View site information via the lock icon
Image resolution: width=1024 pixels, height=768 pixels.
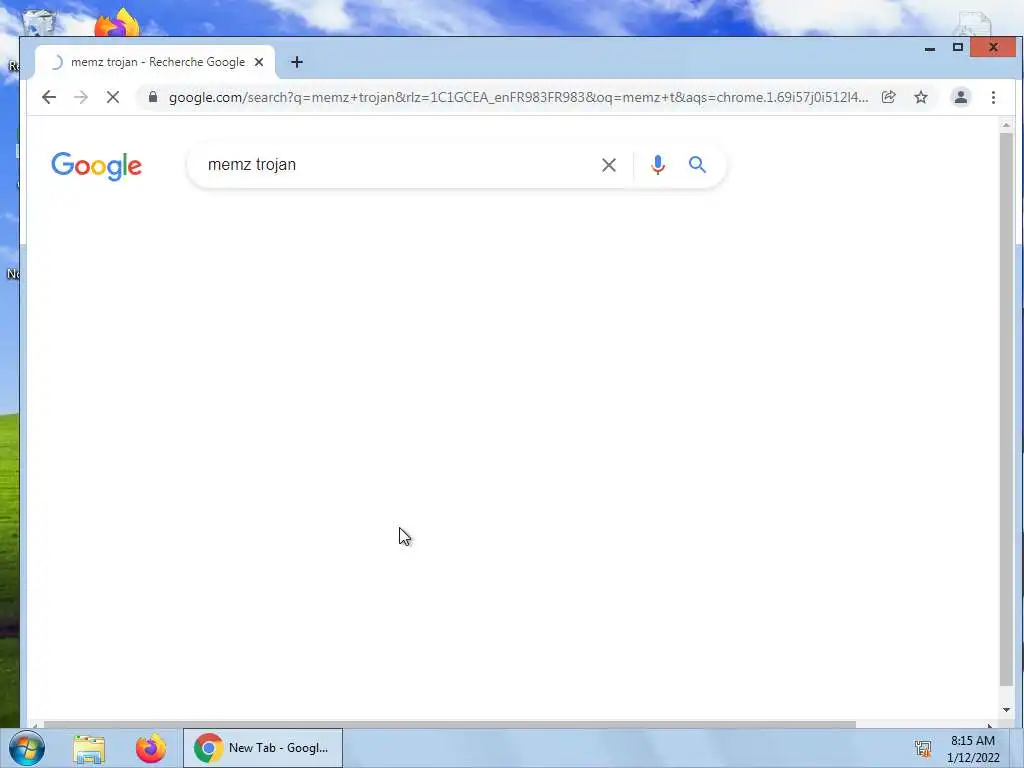coord(153,97)
